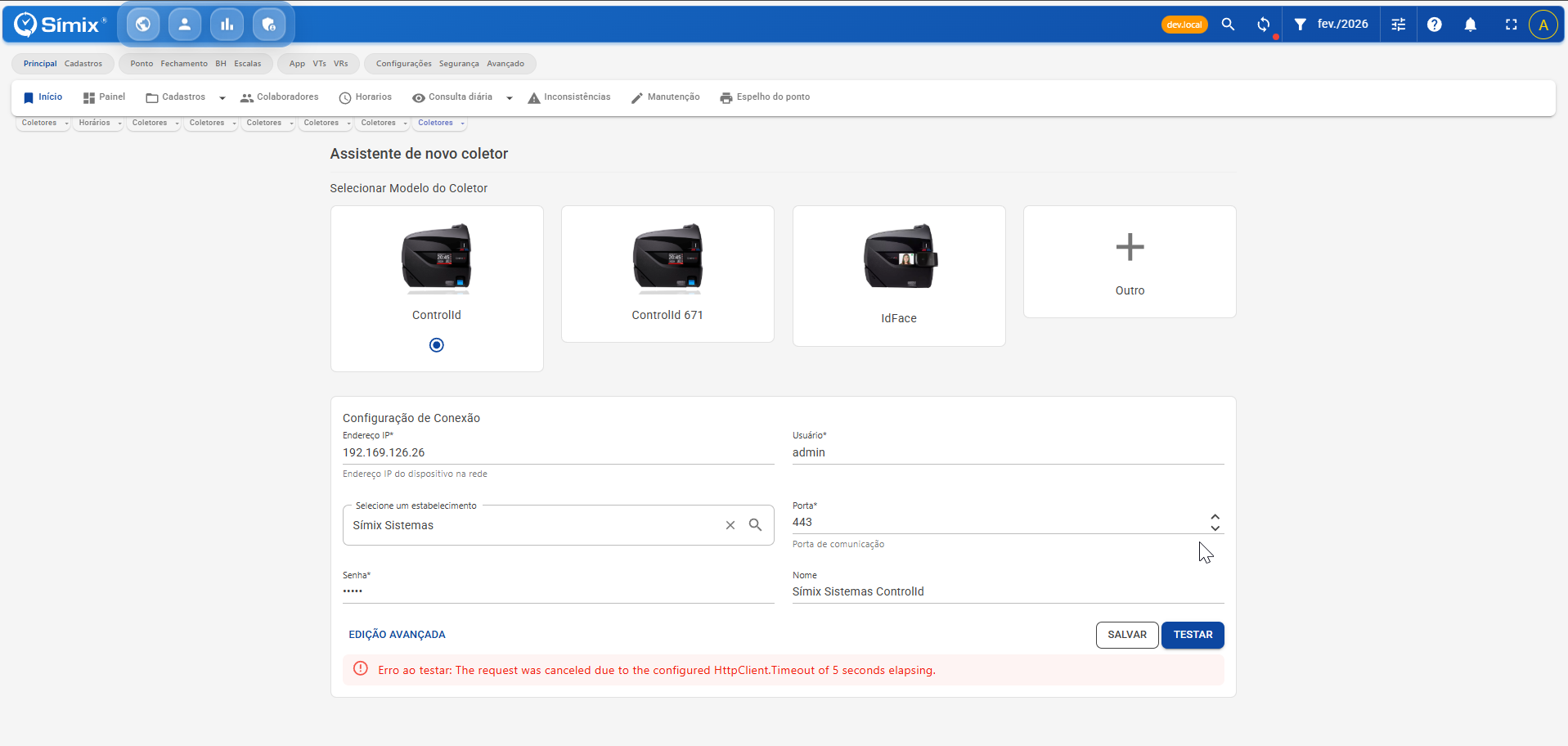1568x746 pixels.
Task: Open the Configurações menu
Action: click(404, 64)
